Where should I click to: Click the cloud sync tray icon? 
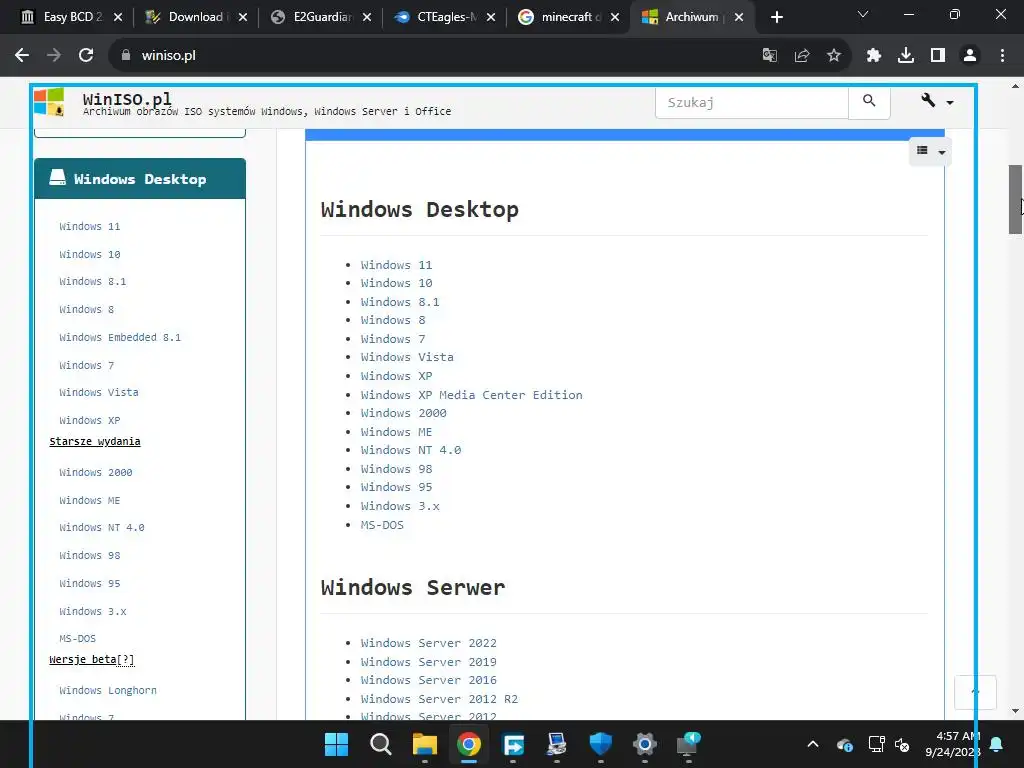[844, 744]
